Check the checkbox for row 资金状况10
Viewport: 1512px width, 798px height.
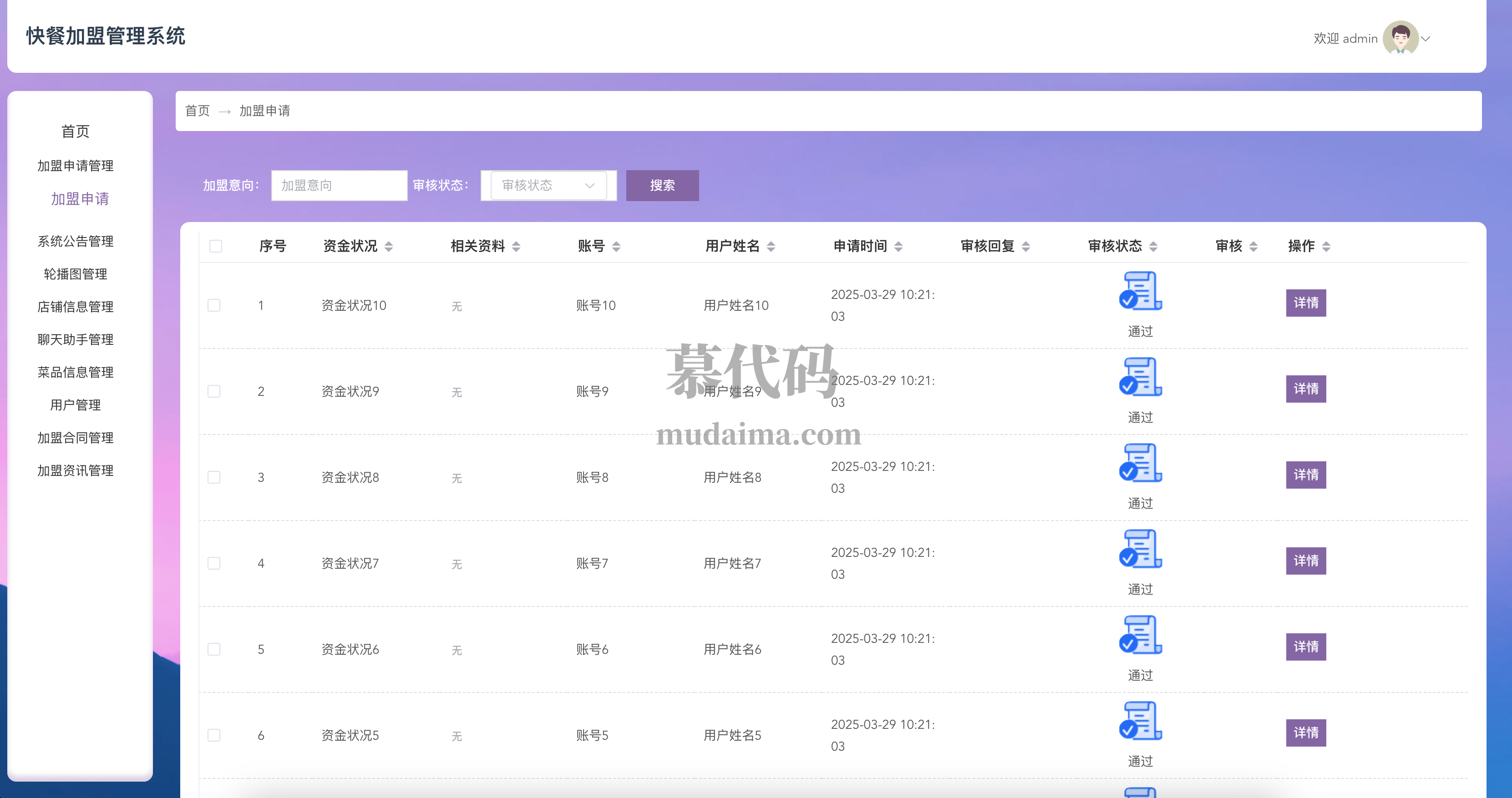click(x=214, y=305)
